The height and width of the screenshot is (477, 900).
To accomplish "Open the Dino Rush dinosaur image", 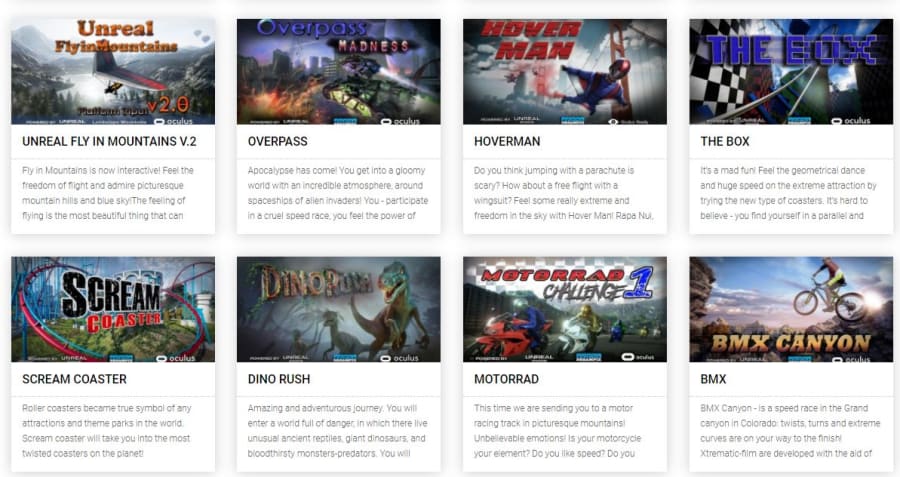I will (x=339, y=309).
